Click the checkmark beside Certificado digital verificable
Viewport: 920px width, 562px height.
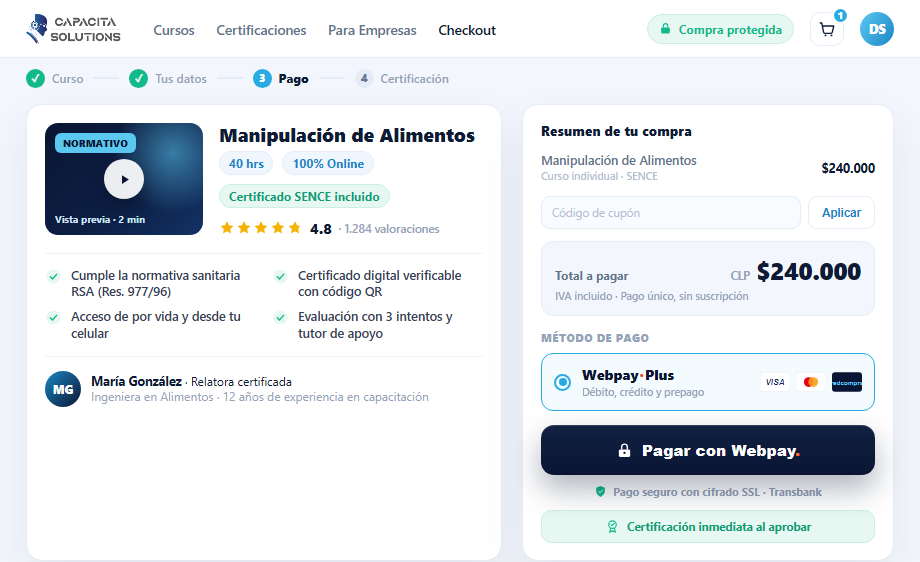(x=280, y=276)
